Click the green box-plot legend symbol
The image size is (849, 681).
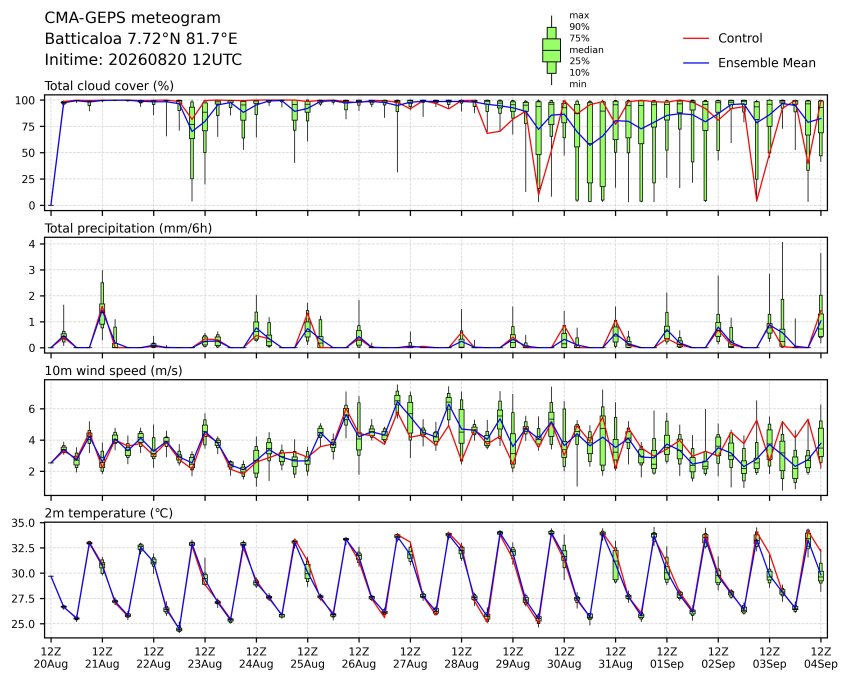tap(551, 50)
